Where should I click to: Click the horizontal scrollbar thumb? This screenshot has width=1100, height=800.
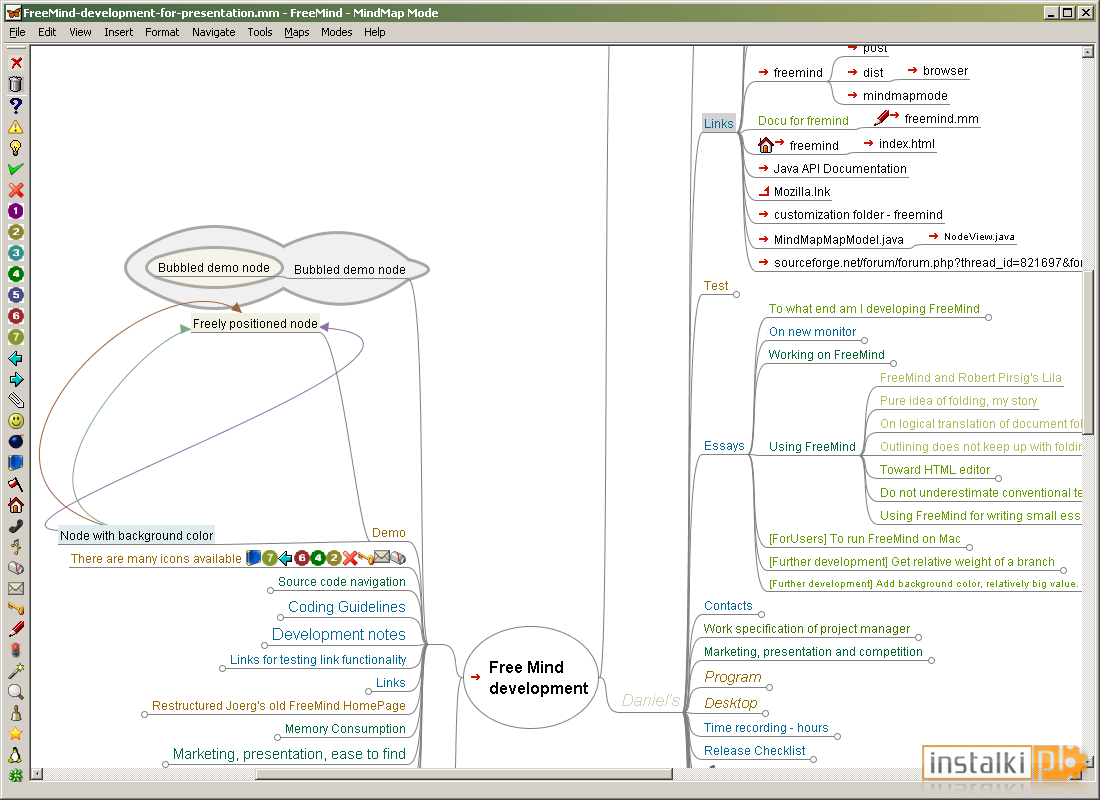(464, 774)
